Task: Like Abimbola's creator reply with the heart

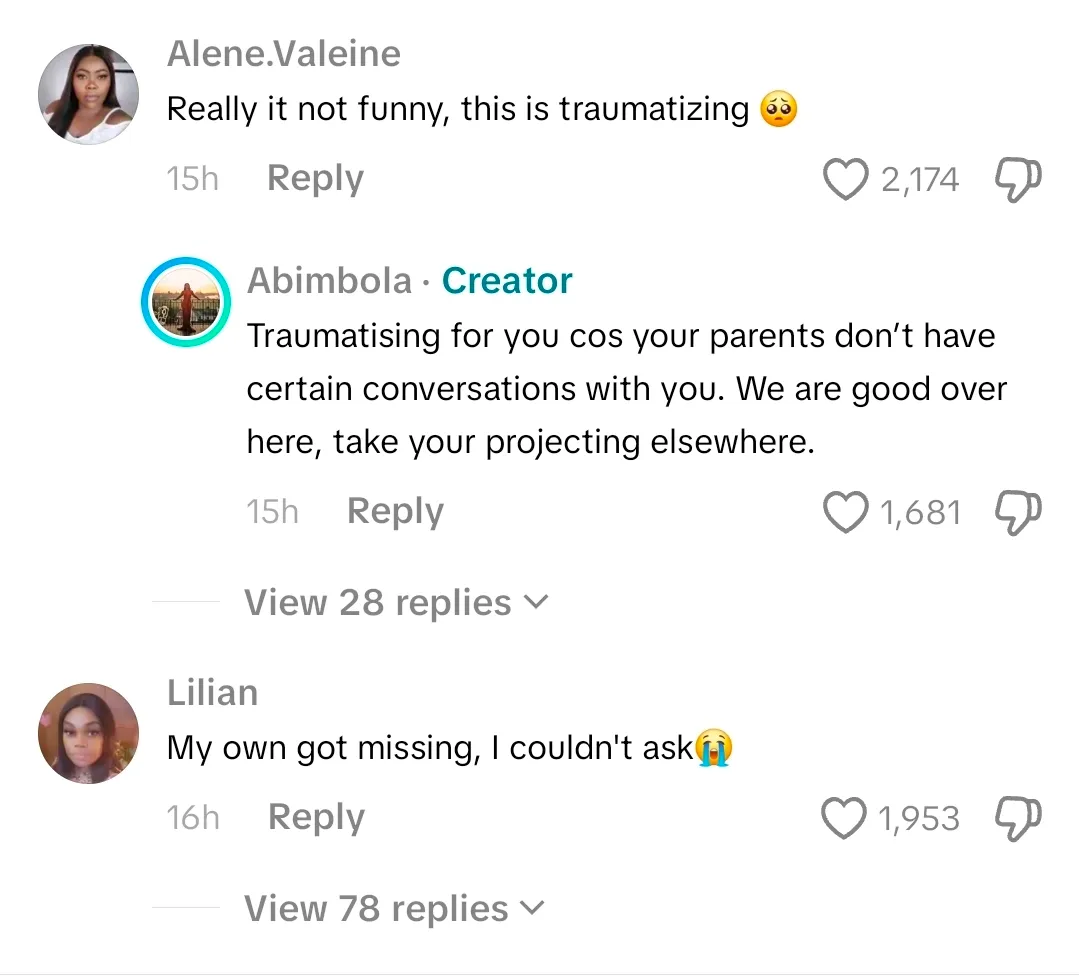Action: coord(845,513)
